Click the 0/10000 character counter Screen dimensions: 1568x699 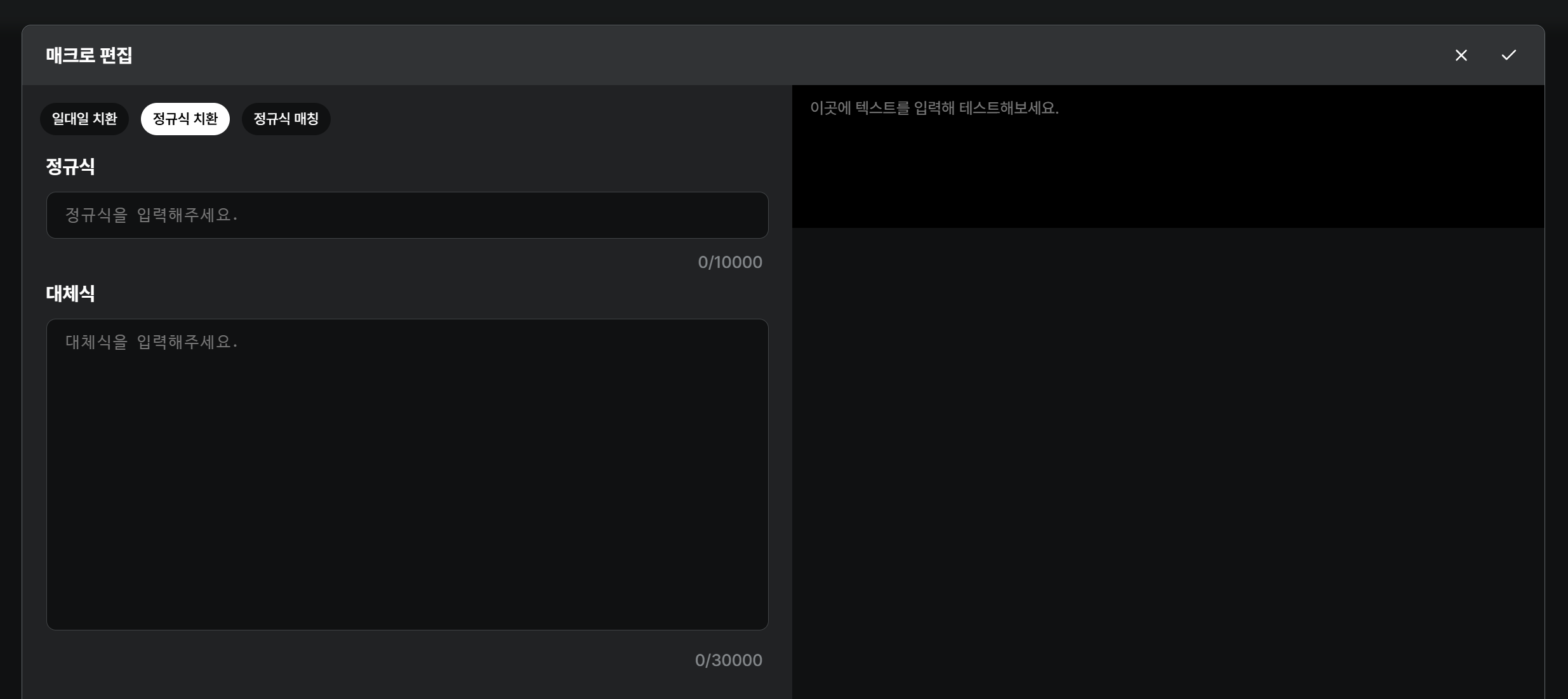[x=729, y=262]
